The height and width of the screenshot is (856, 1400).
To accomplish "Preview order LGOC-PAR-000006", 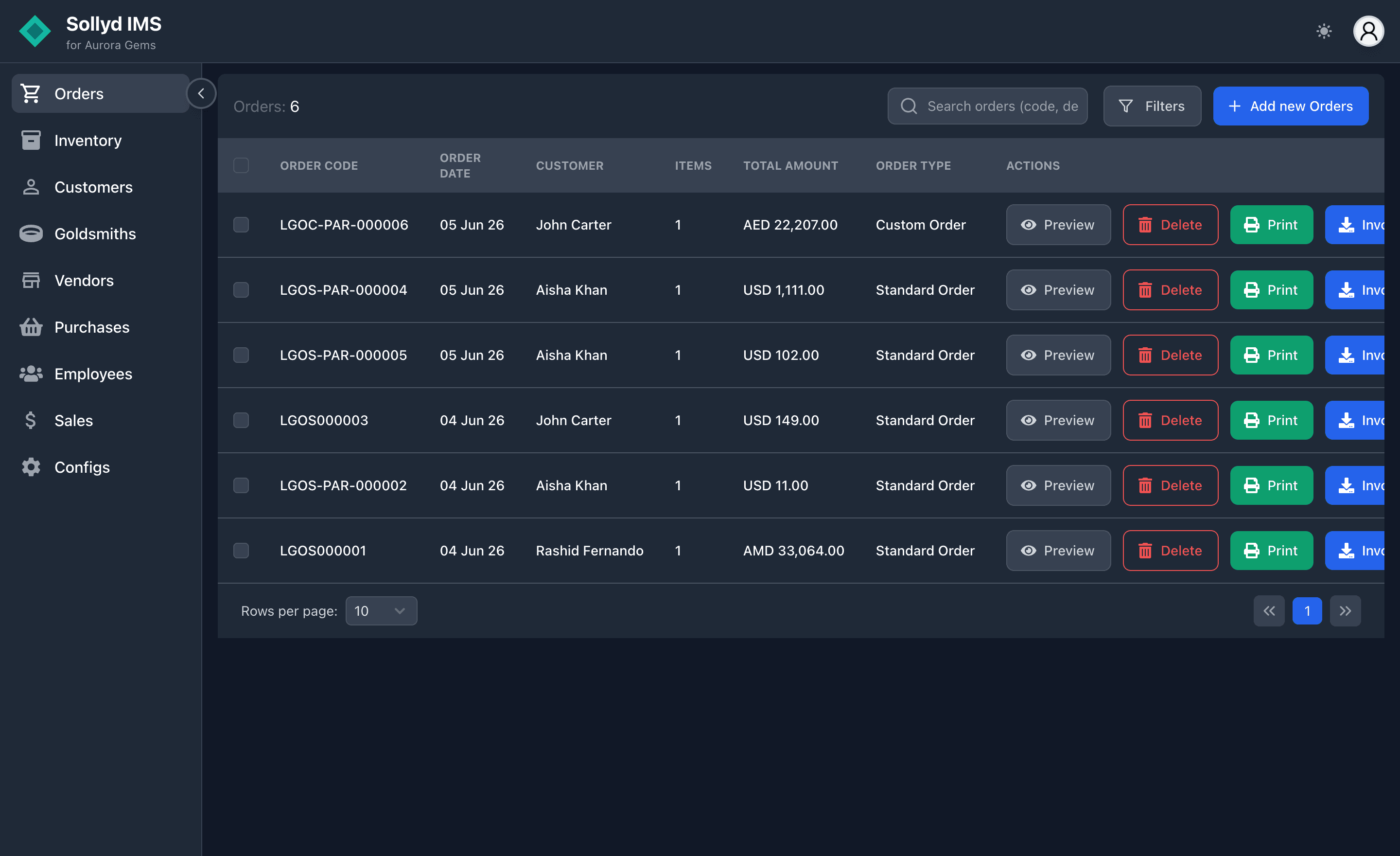I will pos(1058,225).
